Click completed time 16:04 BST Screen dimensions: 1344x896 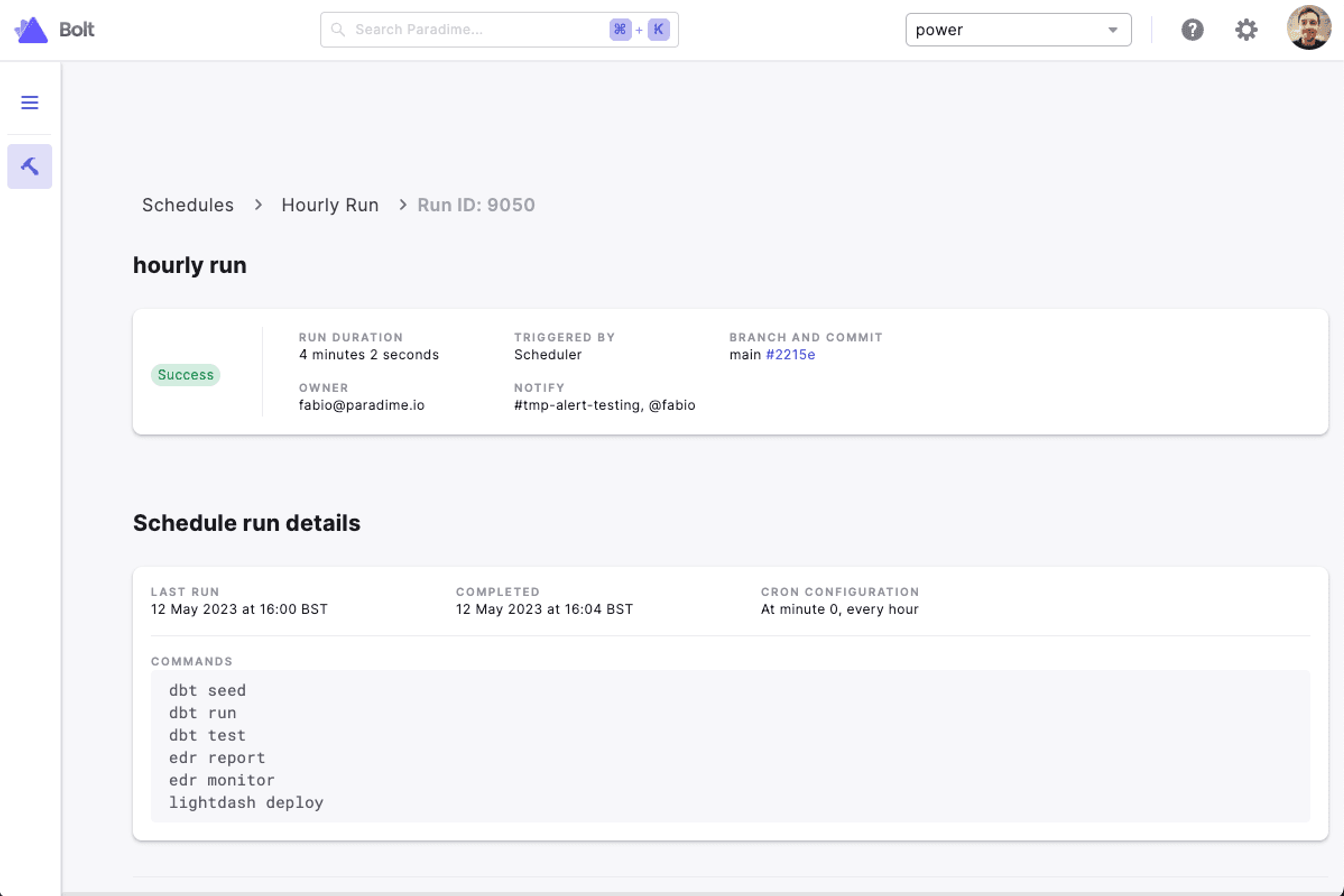[544, 609]
